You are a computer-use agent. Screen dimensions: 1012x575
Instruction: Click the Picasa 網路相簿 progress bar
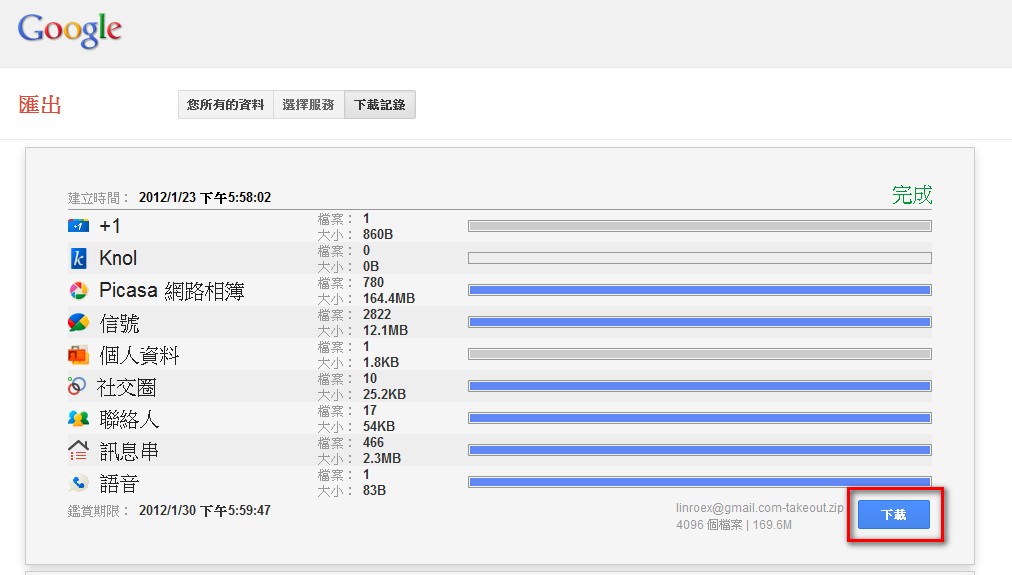[x=700, y=290]
